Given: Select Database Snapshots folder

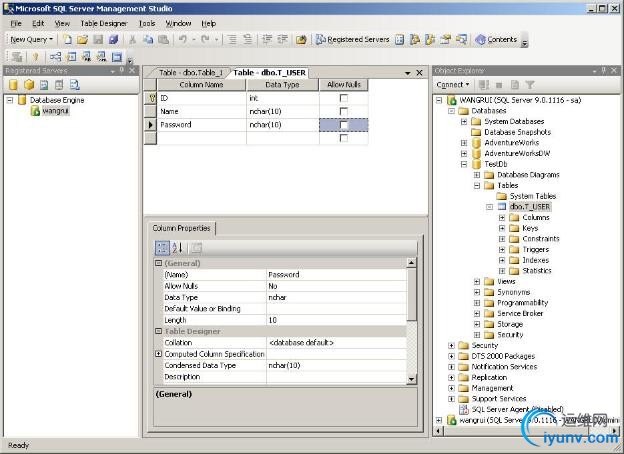Looking at the screenshot, I should pyautogui.click(x=517, y=132).
